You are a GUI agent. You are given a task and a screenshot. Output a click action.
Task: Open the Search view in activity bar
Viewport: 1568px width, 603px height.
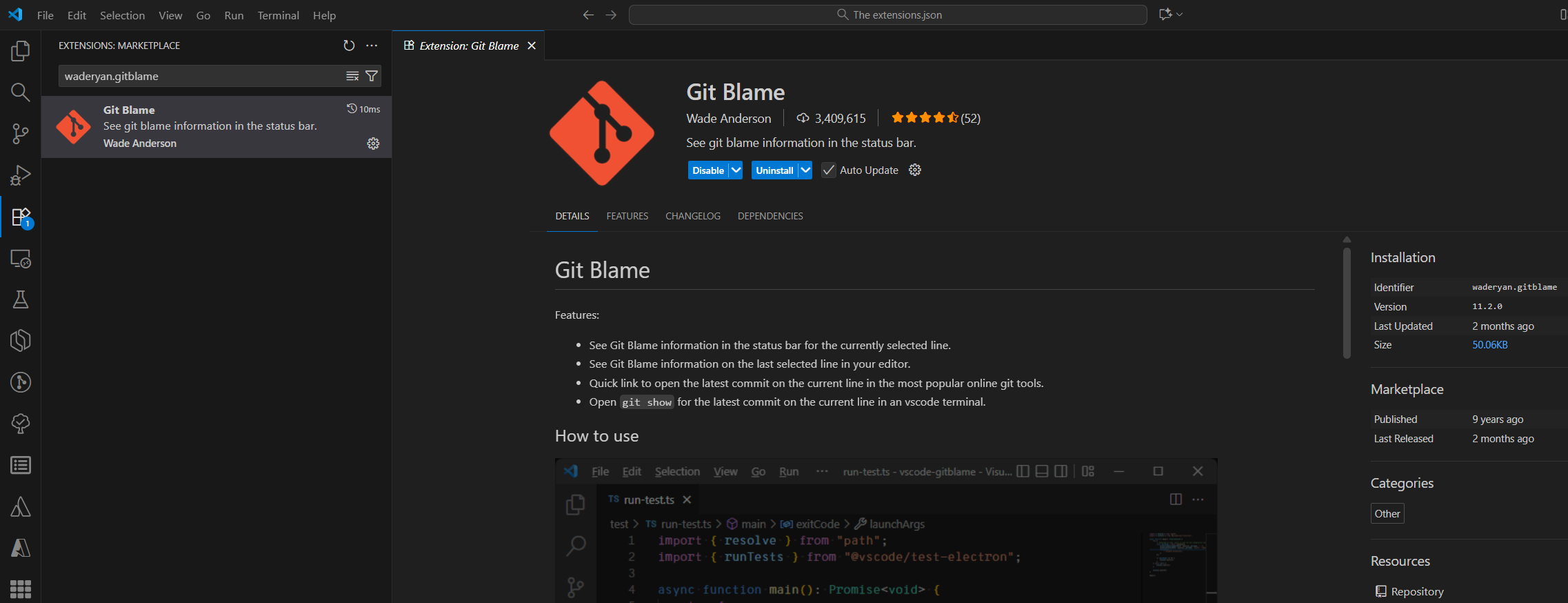point(21,92)
